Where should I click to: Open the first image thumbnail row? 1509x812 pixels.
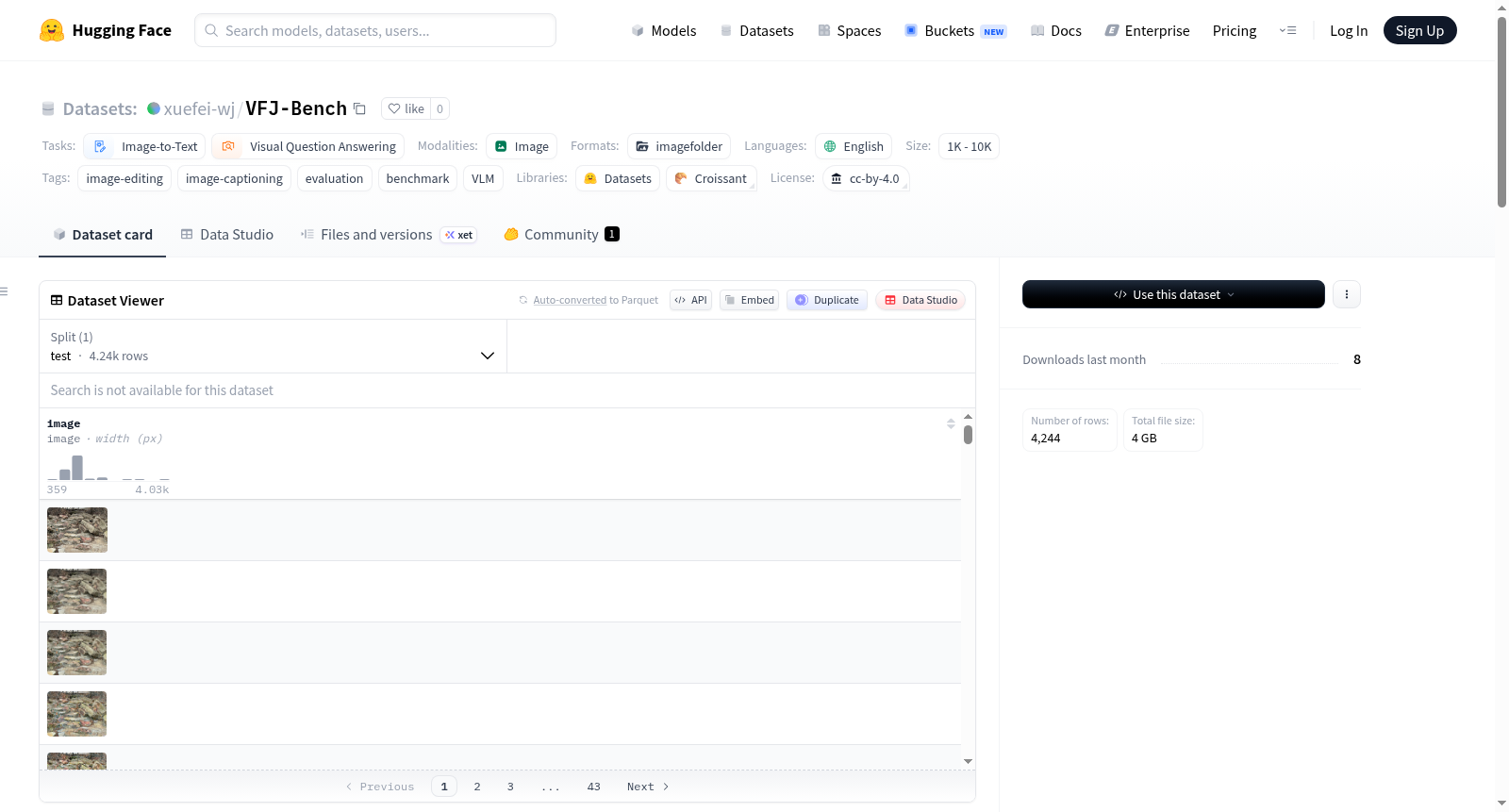[77, 530]
